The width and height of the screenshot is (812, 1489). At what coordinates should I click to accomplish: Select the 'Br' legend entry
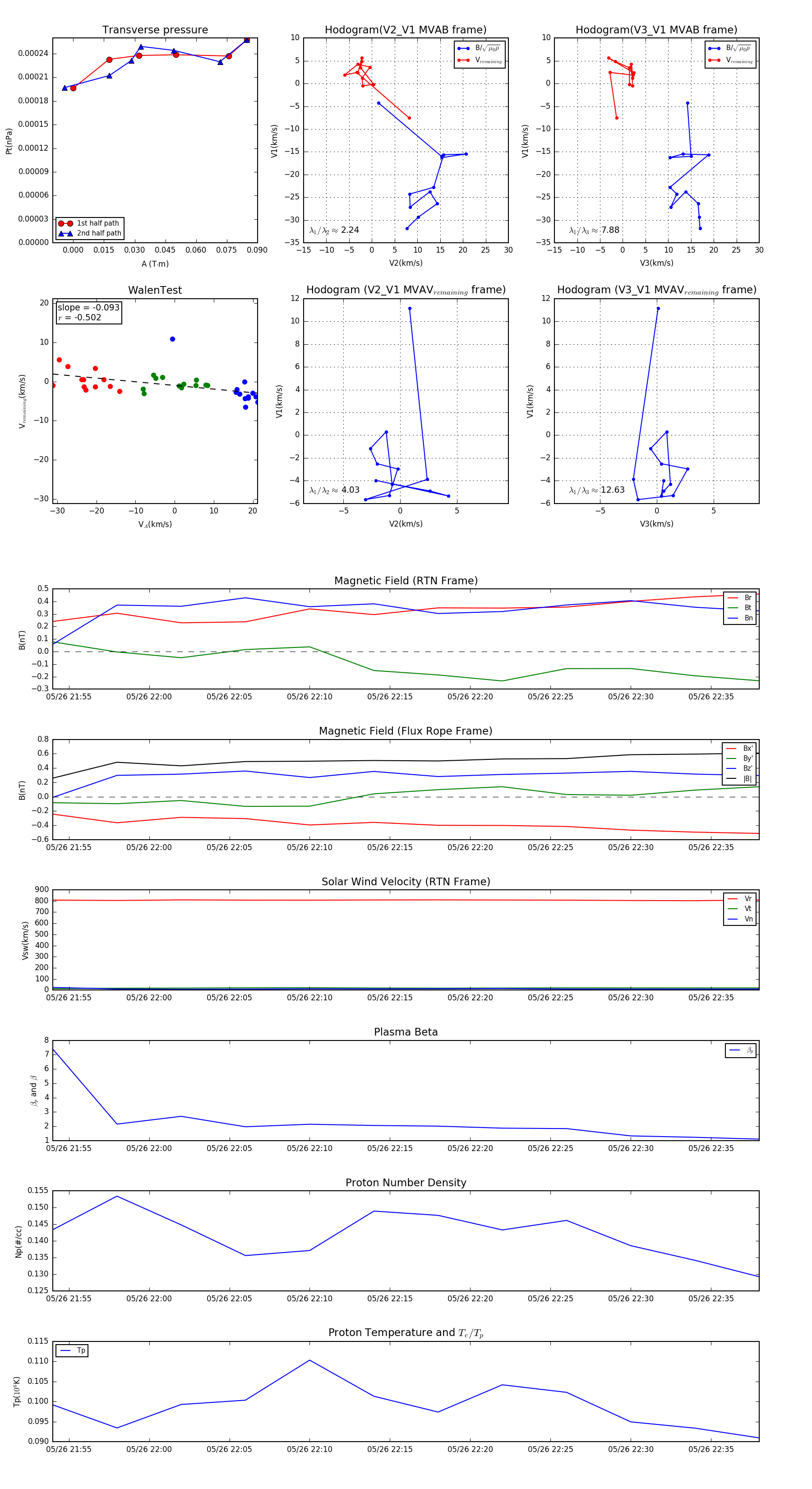[740, 598]
